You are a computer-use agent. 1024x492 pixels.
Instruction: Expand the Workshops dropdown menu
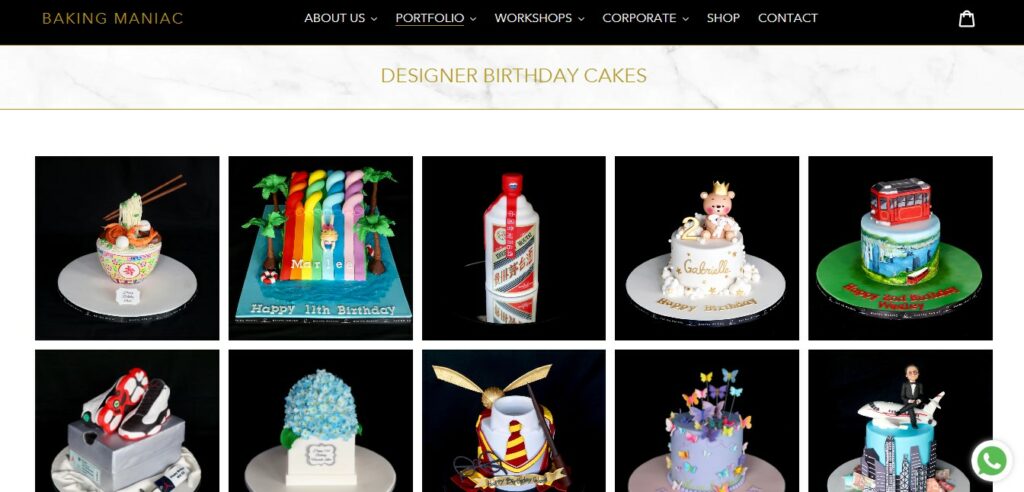[x=539, y=18]
